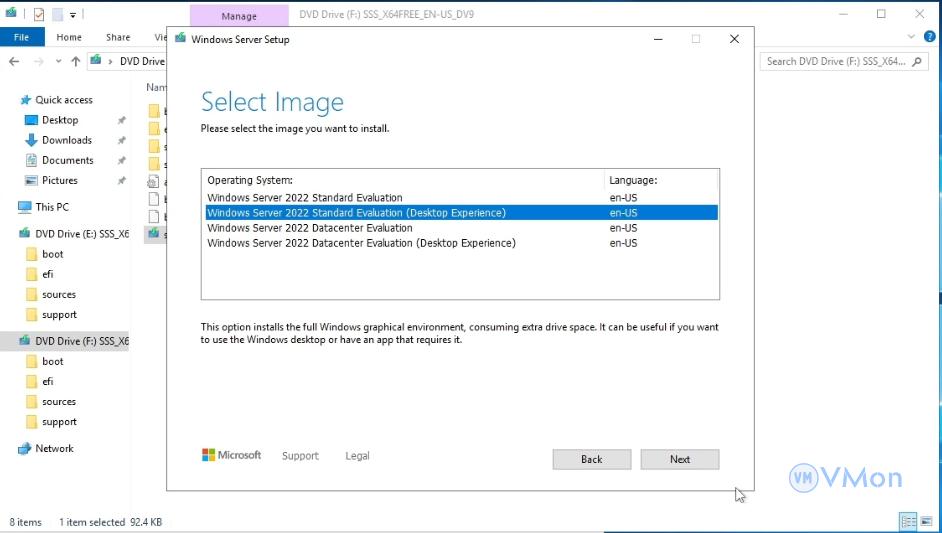
Task: Switch to the Home ribbon tab
Action: click(69, 37)
